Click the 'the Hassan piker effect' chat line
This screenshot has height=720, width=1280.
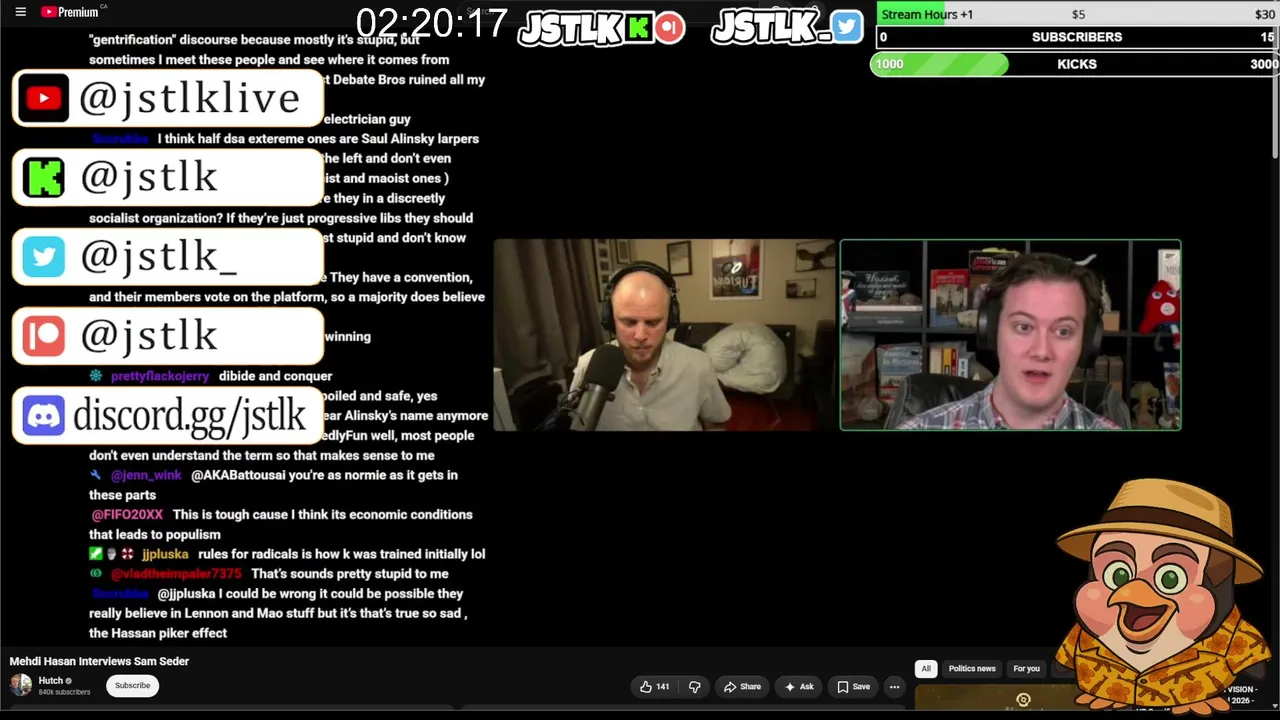pos(158,633)
